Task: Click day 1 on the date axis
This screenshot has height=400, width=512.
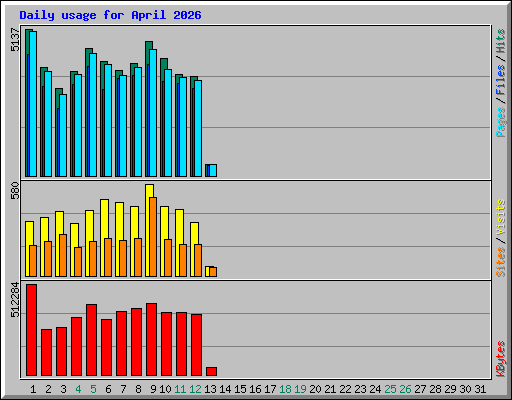Action: (33, 389)
